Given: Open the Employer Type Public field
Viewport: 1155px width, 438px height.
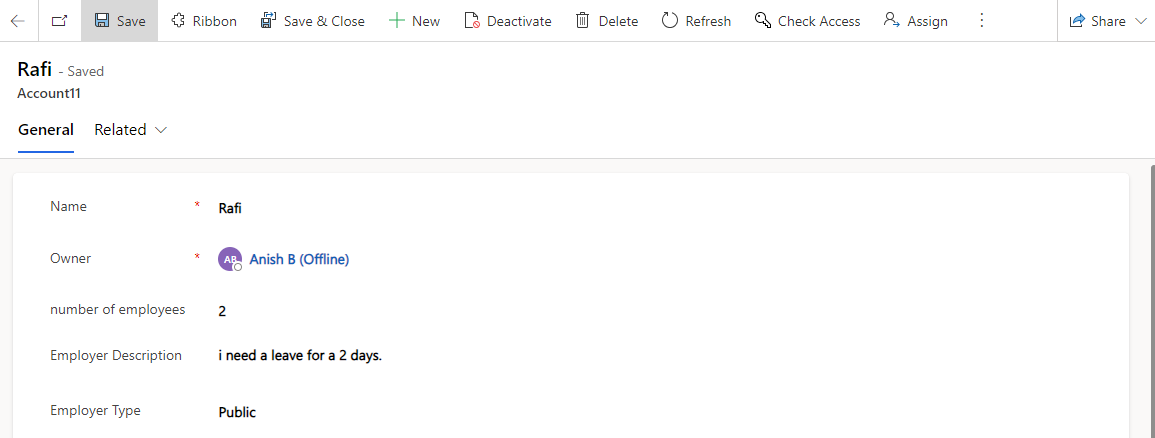Looking at the screenshot, I should coord(663,412).
